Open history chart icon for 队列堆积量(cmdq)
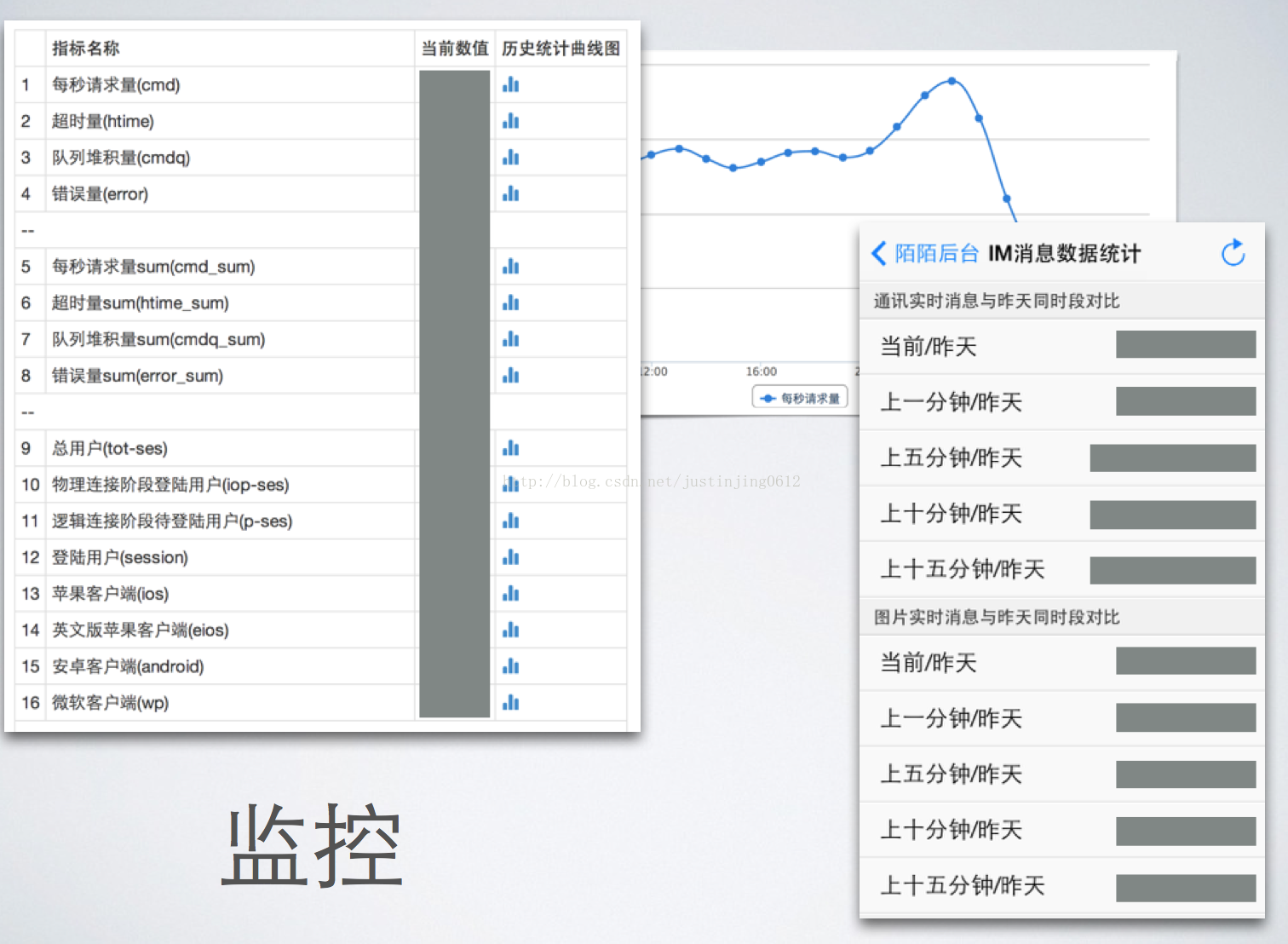 [x=511, y=158]
